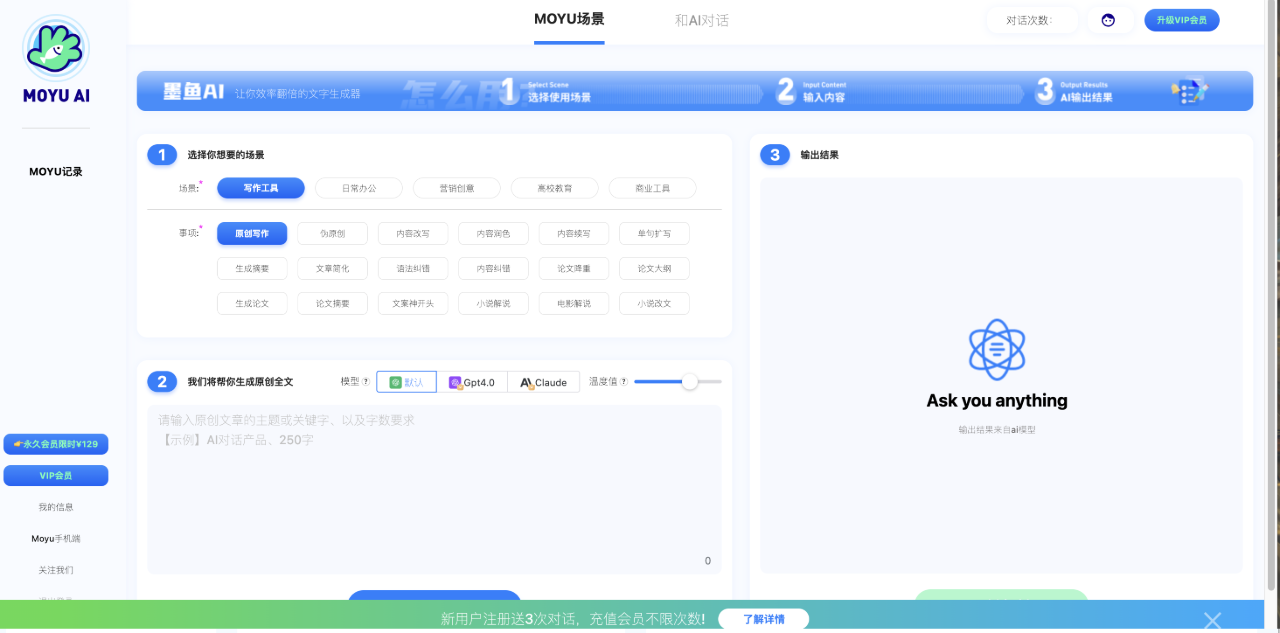The height and width of the screenshot is (633, 1280).
Task: Click the 对话次数 counter pill
Action: click(x=1032, y=19)
